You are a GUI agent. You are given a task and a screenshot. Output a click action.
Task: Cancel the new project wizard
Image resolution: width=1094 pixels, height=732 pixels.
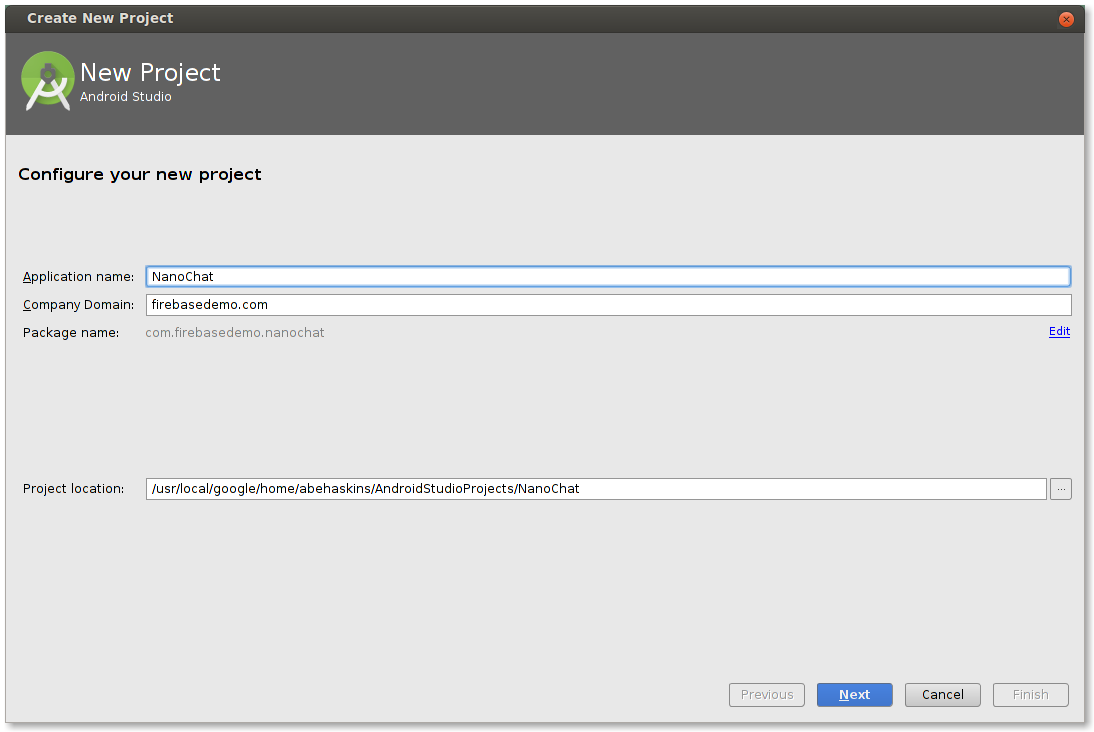tap(942, 694)
